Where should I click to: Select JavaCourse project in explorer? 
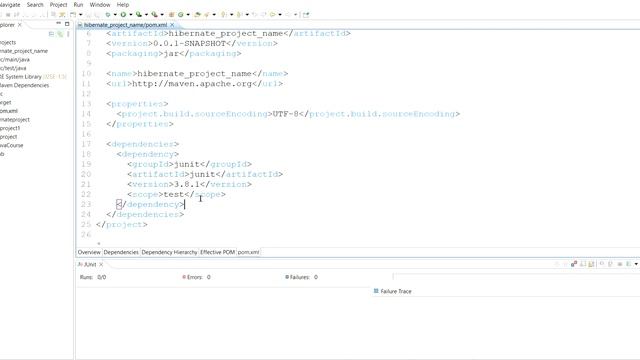[x=11, y=145]
